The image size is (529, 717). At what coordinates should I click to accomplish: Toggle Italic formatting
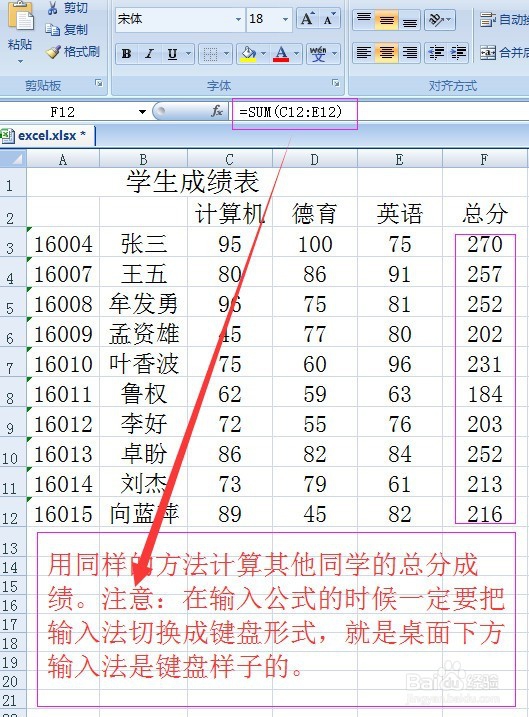tap(149, 54)
